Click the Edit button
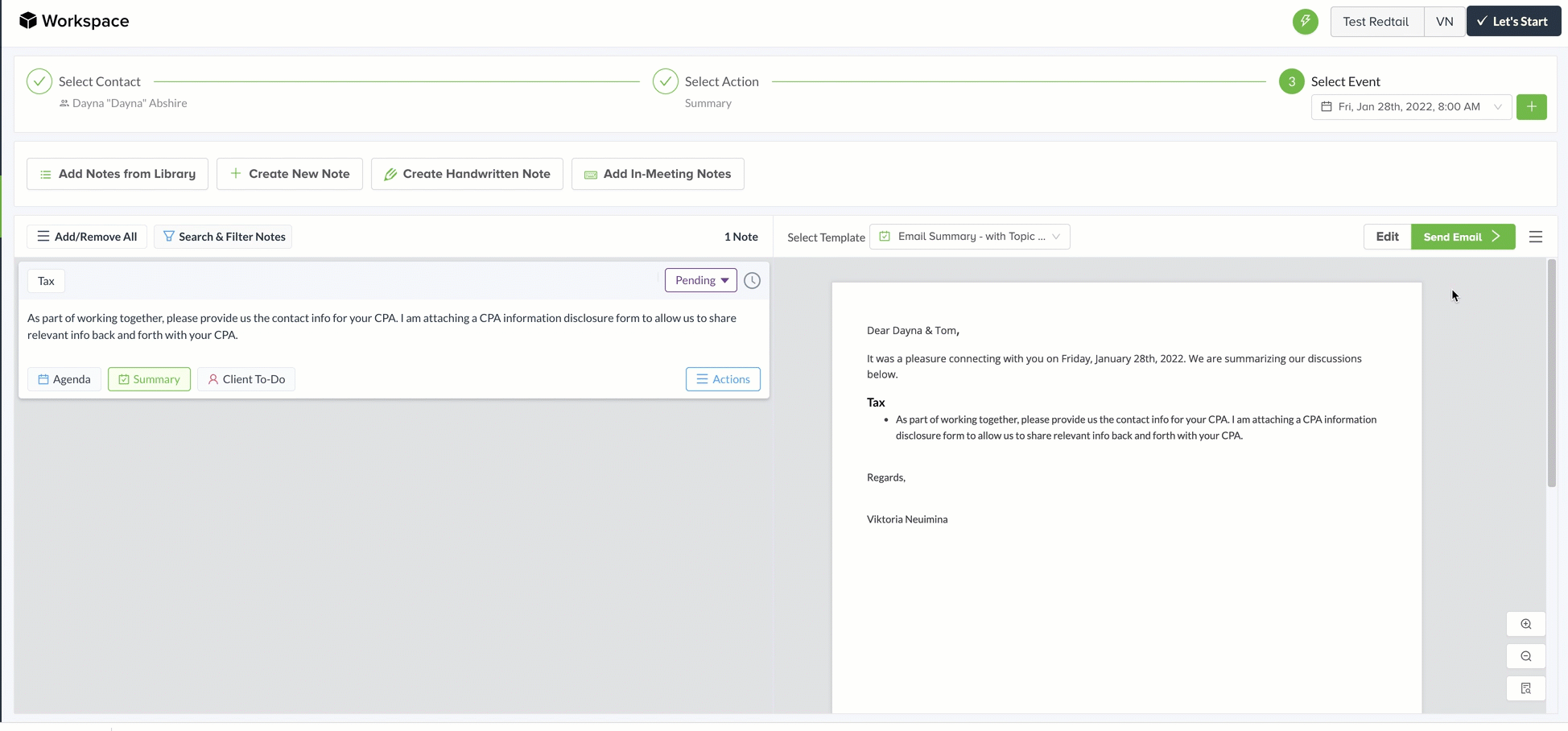 1387,237
